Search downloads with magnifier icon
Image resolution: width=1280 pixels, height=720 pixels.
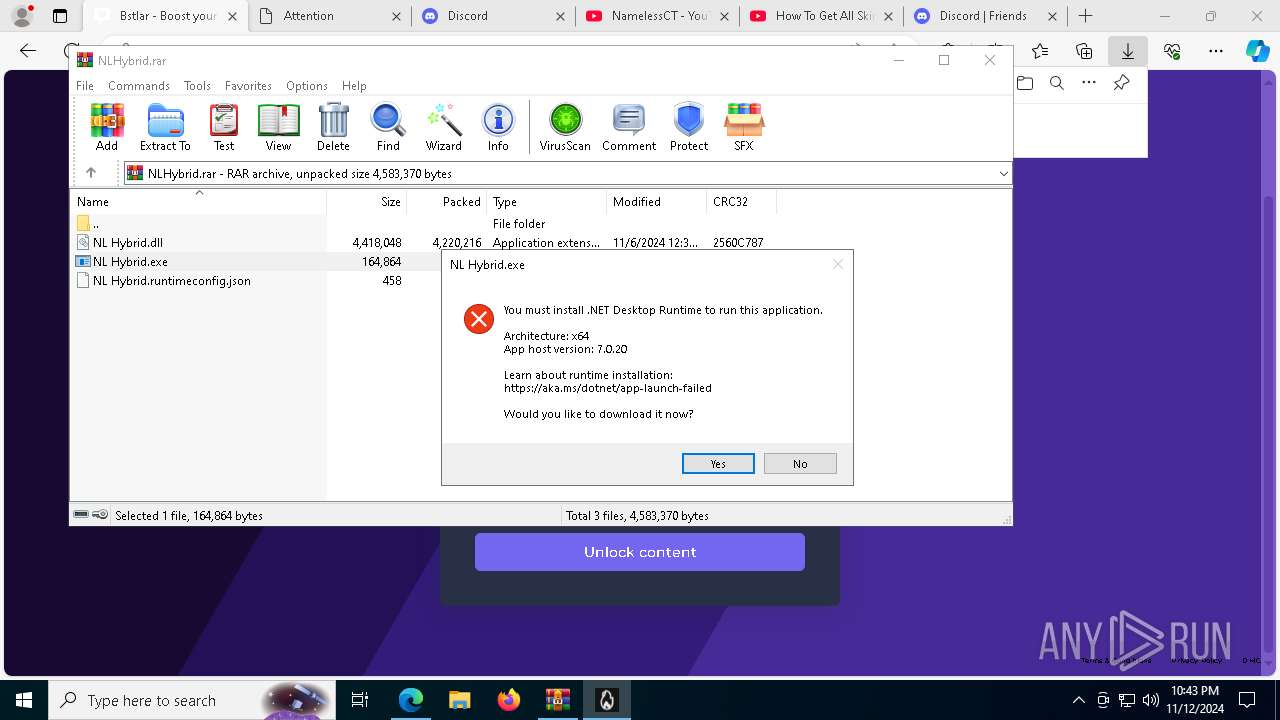(1057, 83)
